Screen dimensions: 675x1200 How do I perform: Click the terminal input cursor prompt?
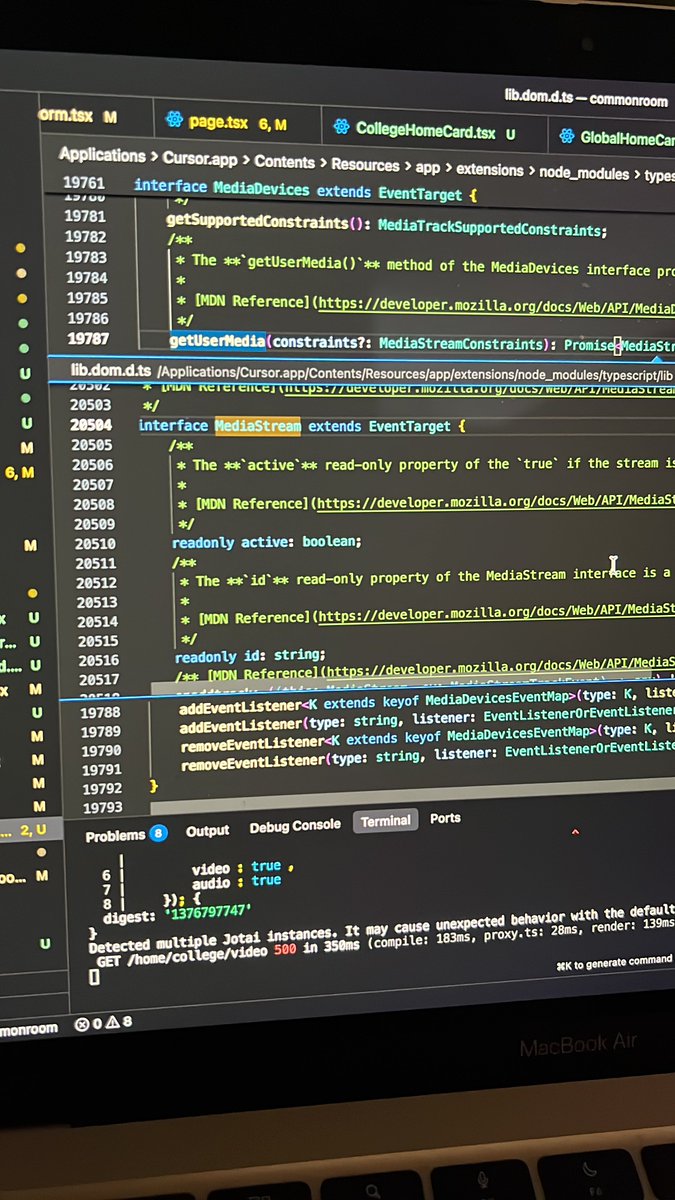click(94, 977)
